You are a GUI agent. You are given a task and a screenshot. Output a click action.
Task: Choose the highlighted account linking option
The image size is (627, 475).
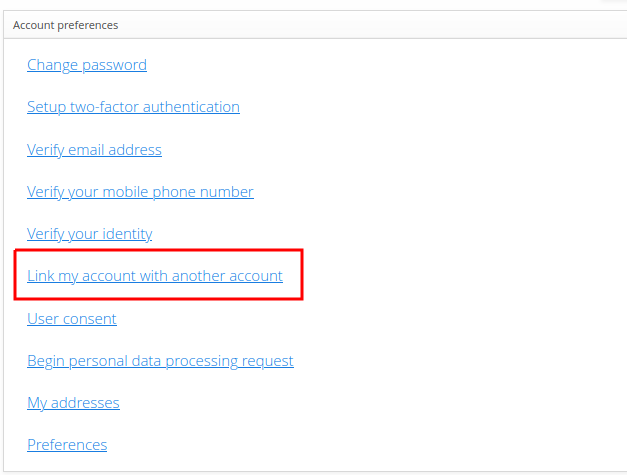155,276
